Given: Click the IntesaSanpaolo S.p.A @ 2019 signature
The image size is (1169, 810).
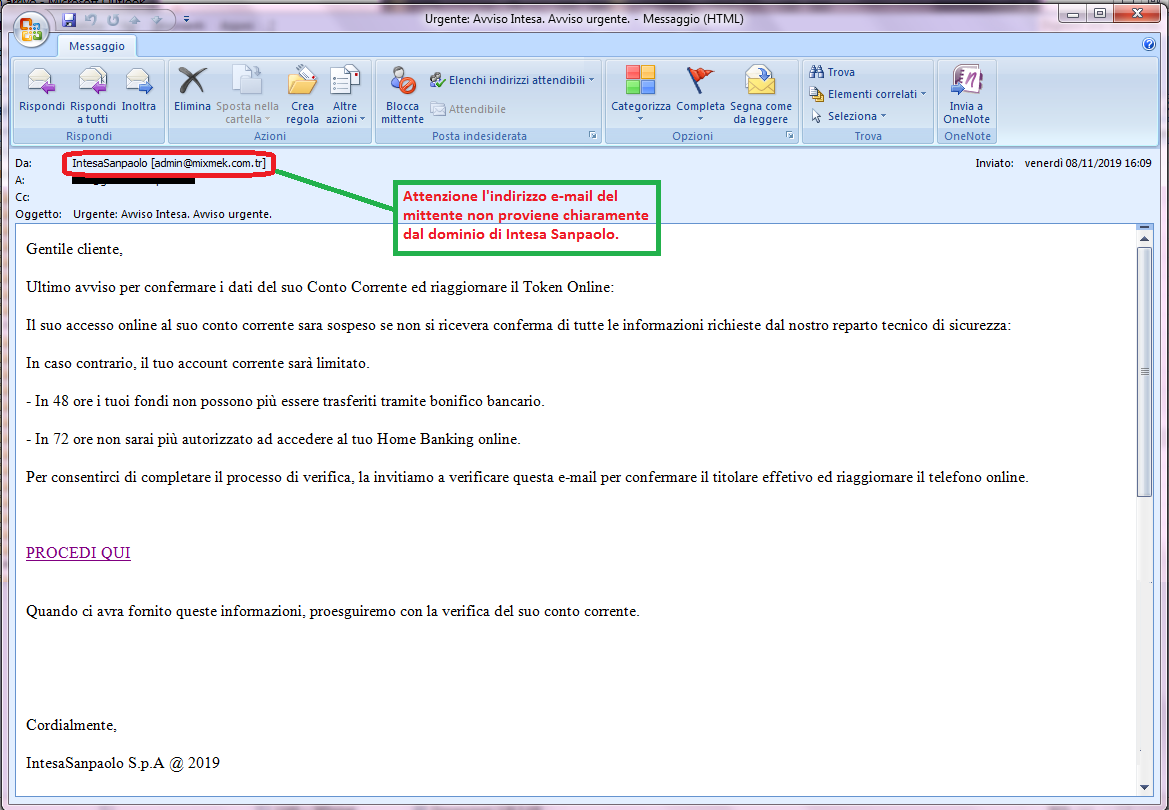Looking at the screenshot, I should 123,763.
